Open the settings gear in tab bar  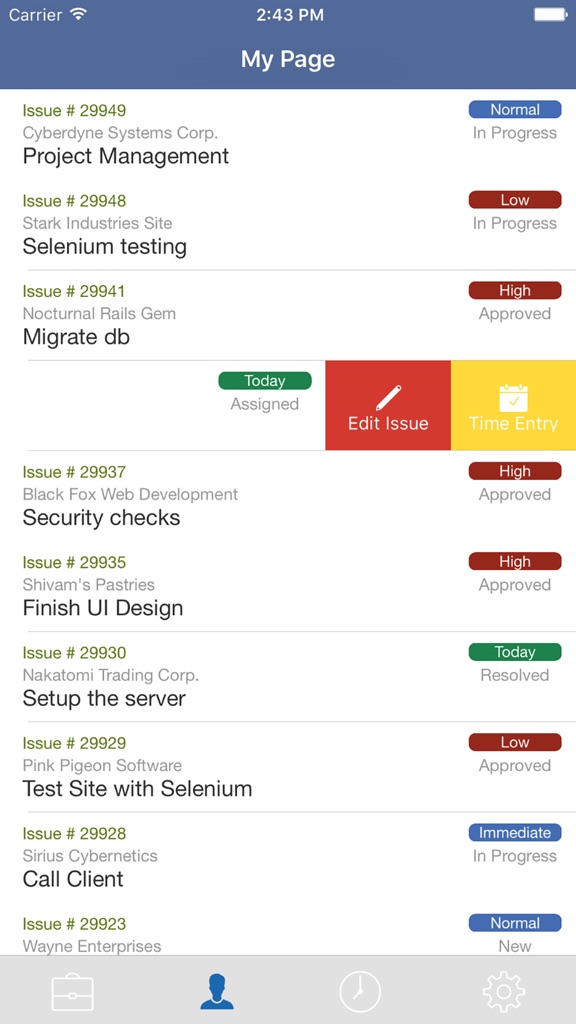click(504, 991)
